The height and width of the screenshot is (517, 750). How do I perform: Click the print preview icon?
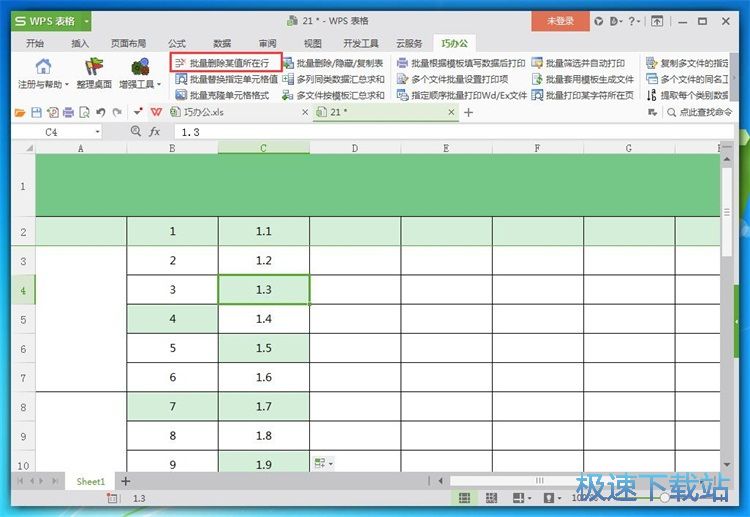(84, 113)
